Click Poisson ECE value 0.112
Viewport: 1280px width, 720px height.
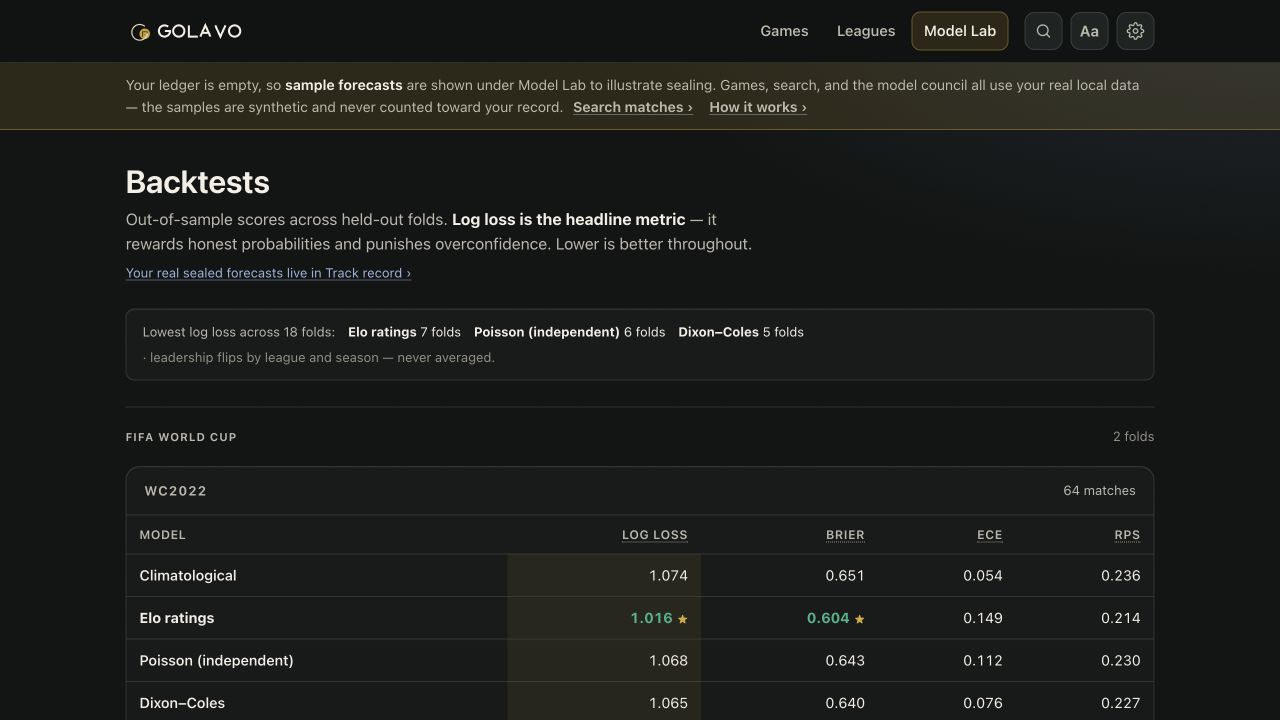(983, 661)
